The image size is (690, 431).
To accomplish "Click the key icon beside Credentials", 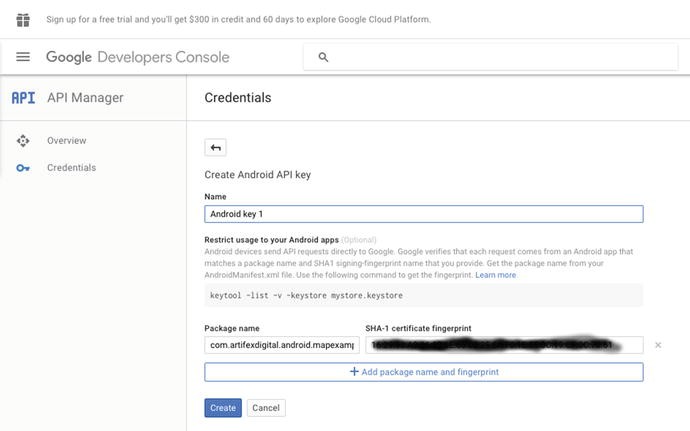I will pos(23,168).
